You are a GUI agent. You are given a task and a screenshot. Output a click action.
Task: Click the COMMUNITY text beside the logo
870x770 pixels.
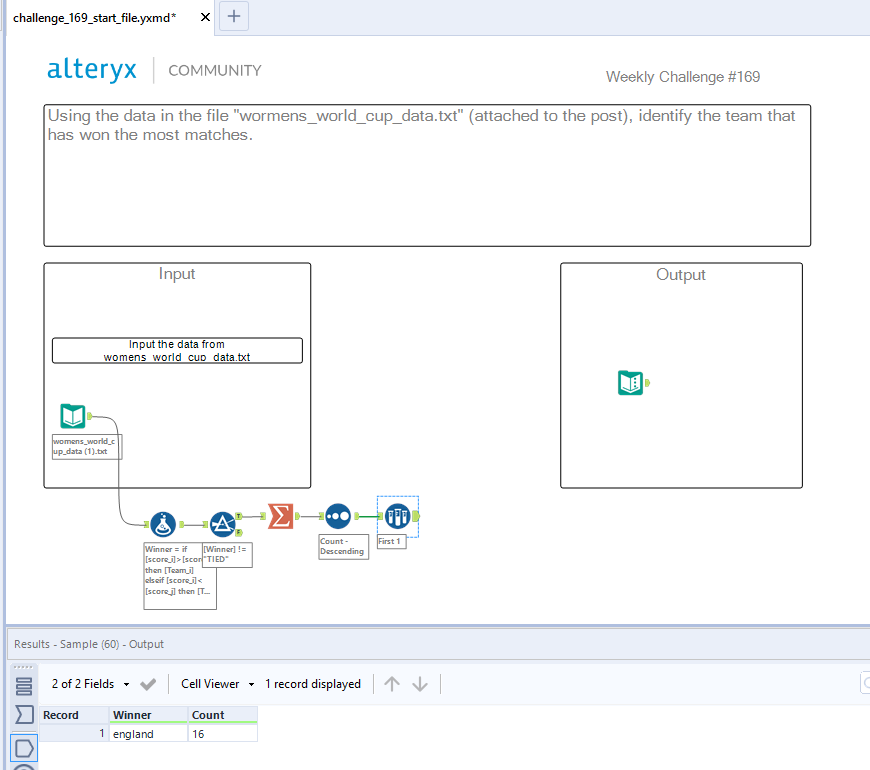[215, 70]
